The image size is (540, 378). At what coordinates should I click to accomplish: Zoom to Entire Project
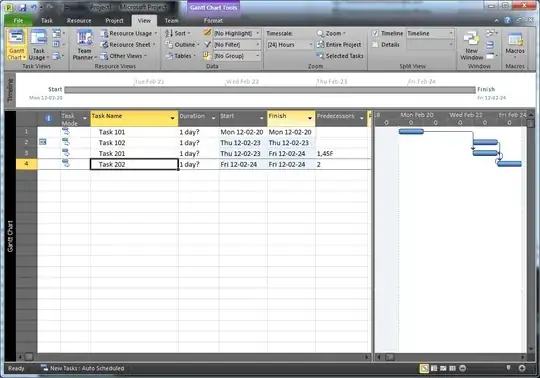click(339, 44)
